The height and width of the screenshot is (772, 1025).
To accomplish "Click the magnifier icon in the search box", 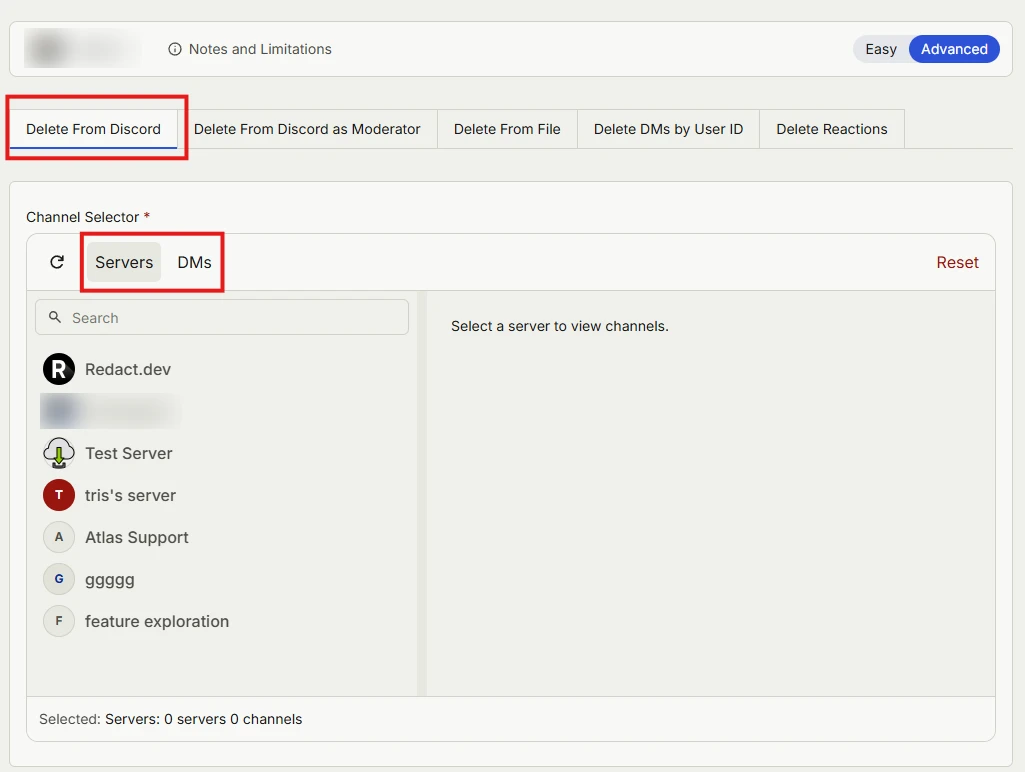I will pos(55,317).
